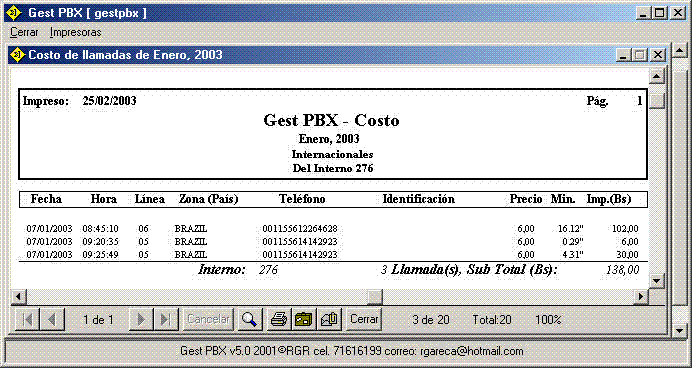
Task: Click the Cerrar button in toolbar
Action: click(364, 319)
